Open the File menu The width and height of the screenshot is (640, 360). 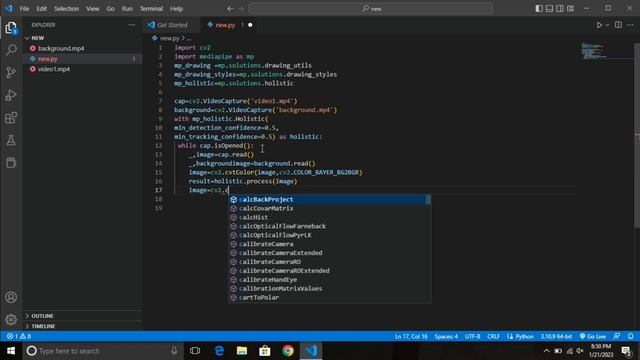[24, 9]
